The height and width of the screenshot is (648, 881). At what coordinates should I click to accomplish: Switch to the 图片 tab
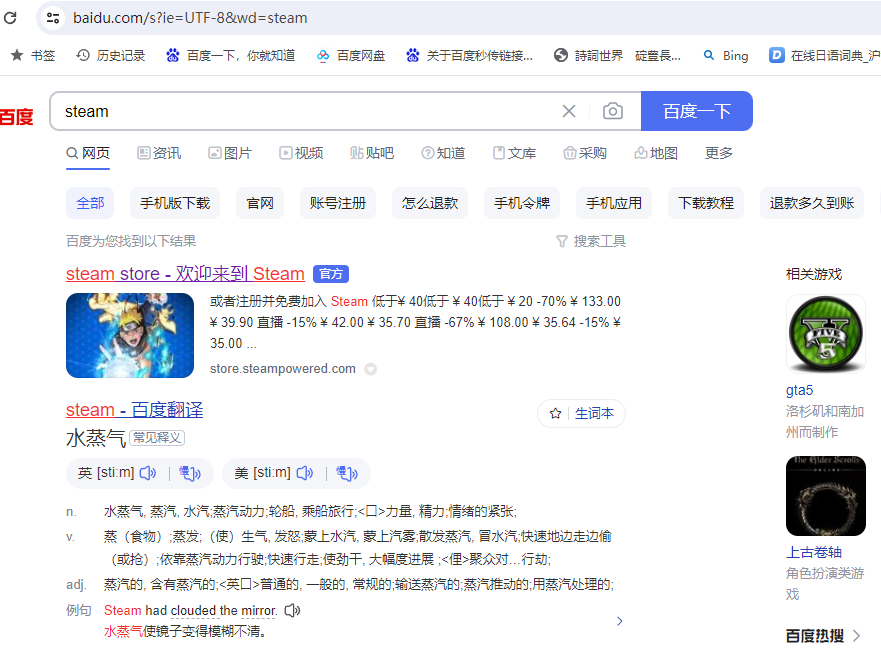[230, 153]
